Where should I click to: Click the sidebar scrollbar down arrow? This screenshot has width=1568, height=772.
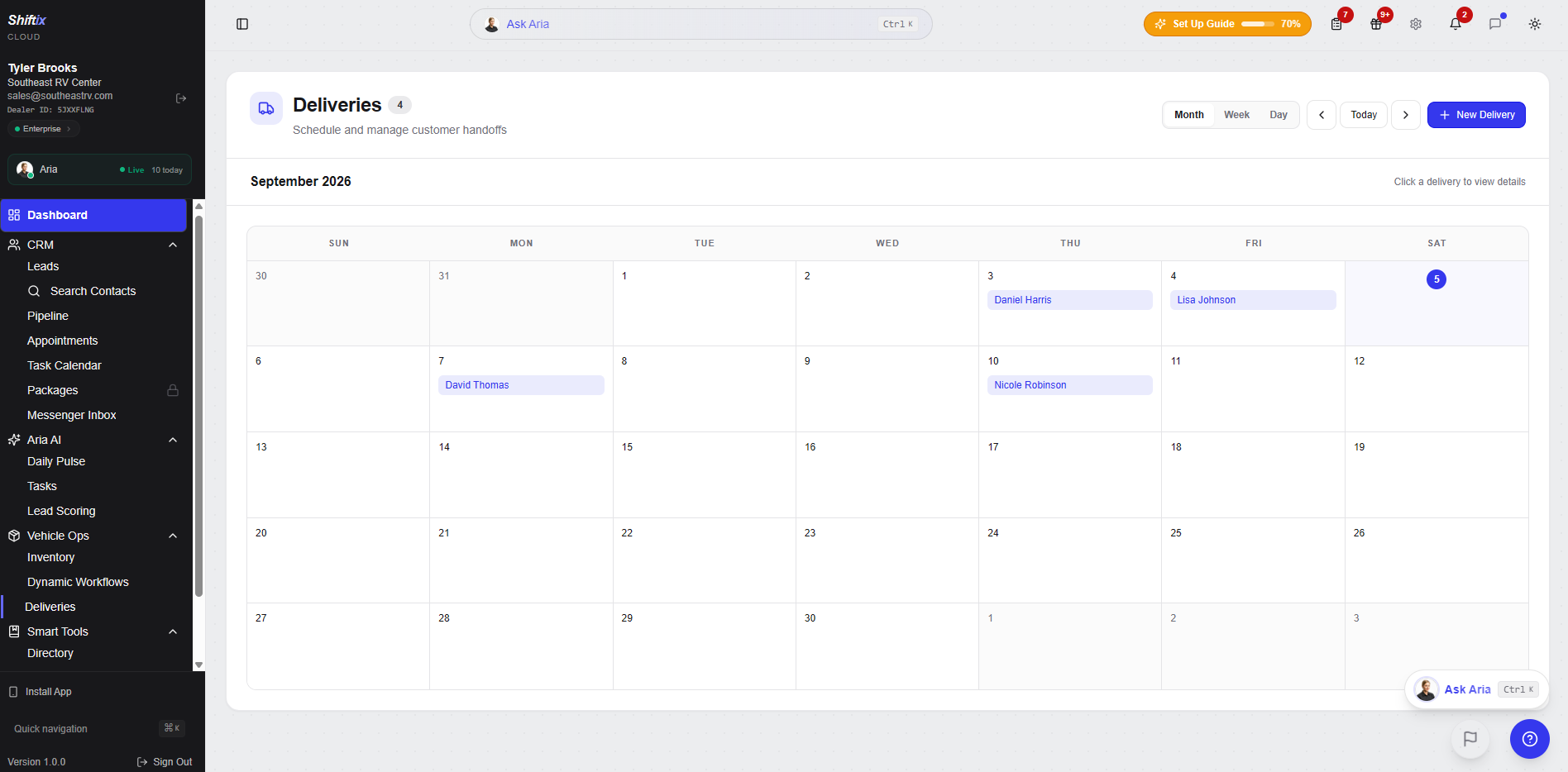tap(198, 665)
